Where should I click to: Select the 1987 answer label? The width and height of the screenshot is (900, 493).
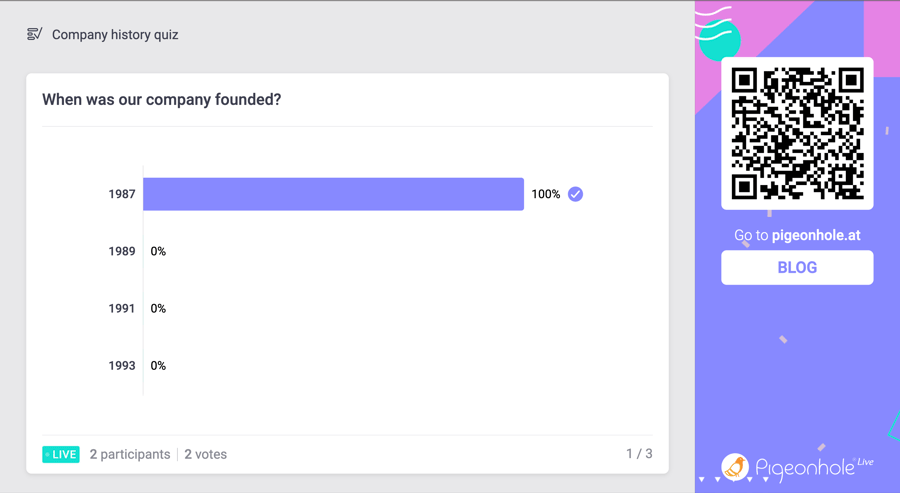tap(122, 194)
